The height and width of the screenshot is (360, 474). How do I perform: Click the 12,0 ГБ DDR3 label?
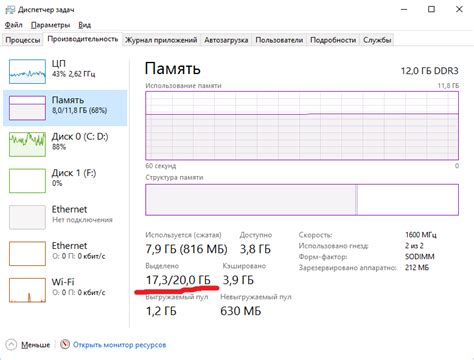[x=429, y=71]
